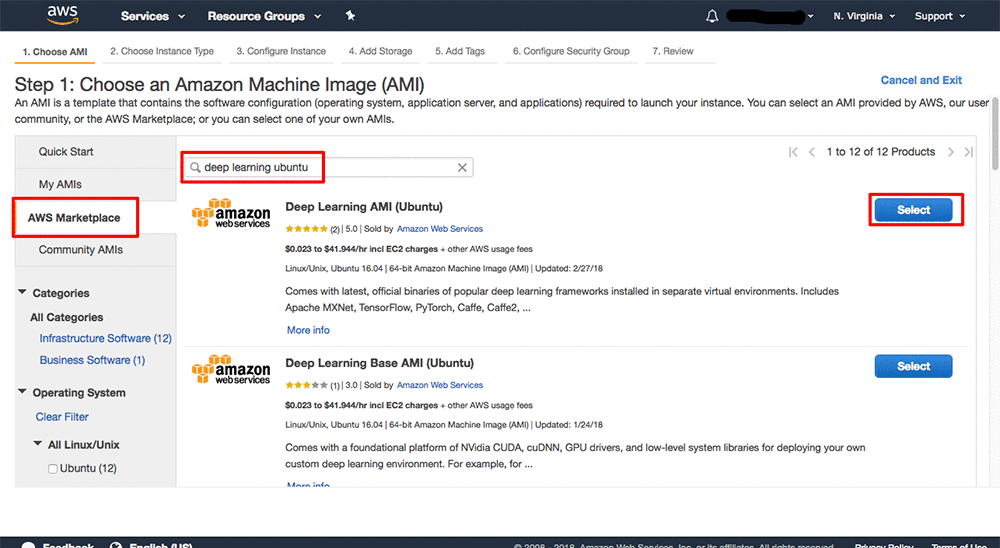This screenshot has height=548, width=1000.
Task: Open the N. Virginia region dropdown
Action: 864,16
